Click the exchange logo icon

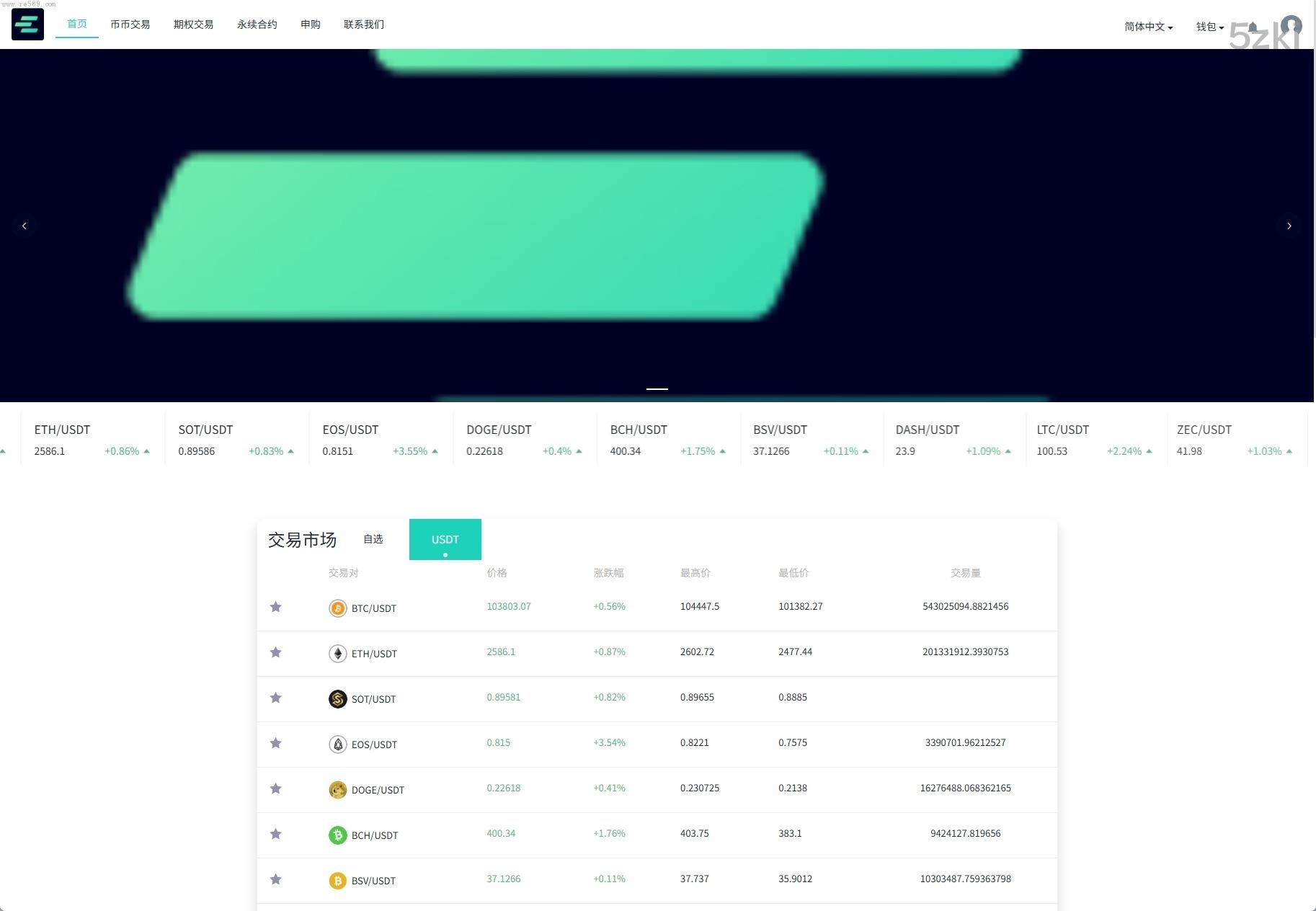(x=27, y=24)
